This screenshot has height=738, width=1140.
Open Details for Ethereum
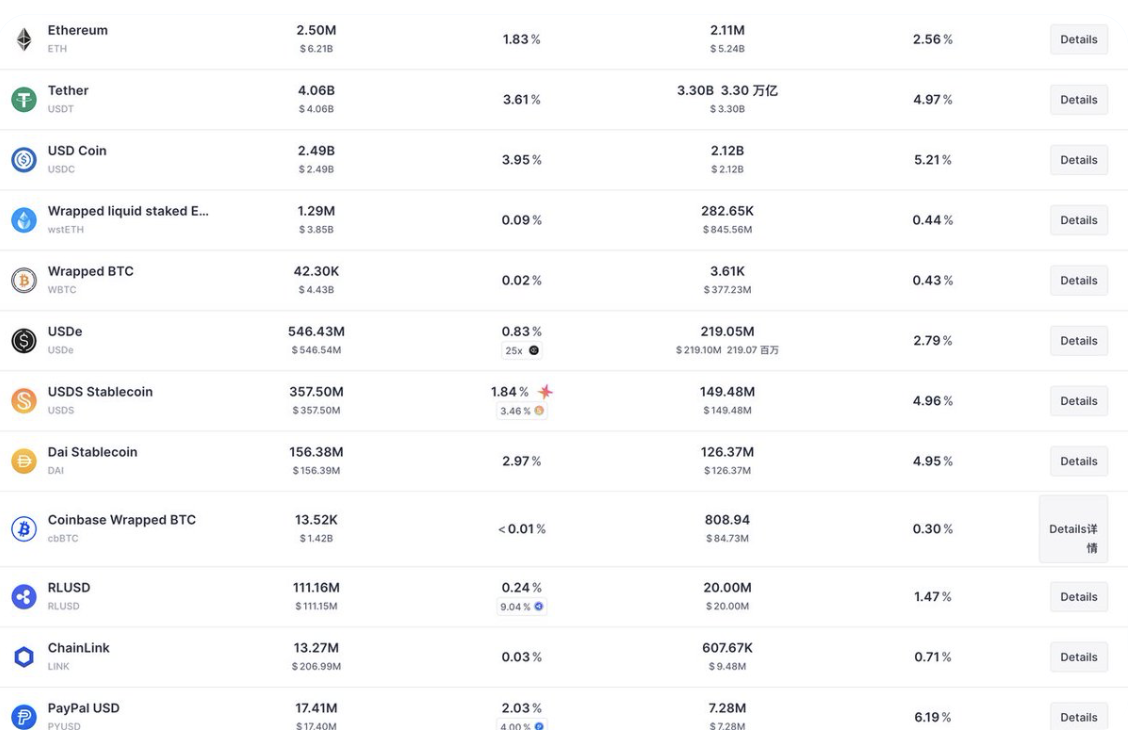[x=1078, y=40]
